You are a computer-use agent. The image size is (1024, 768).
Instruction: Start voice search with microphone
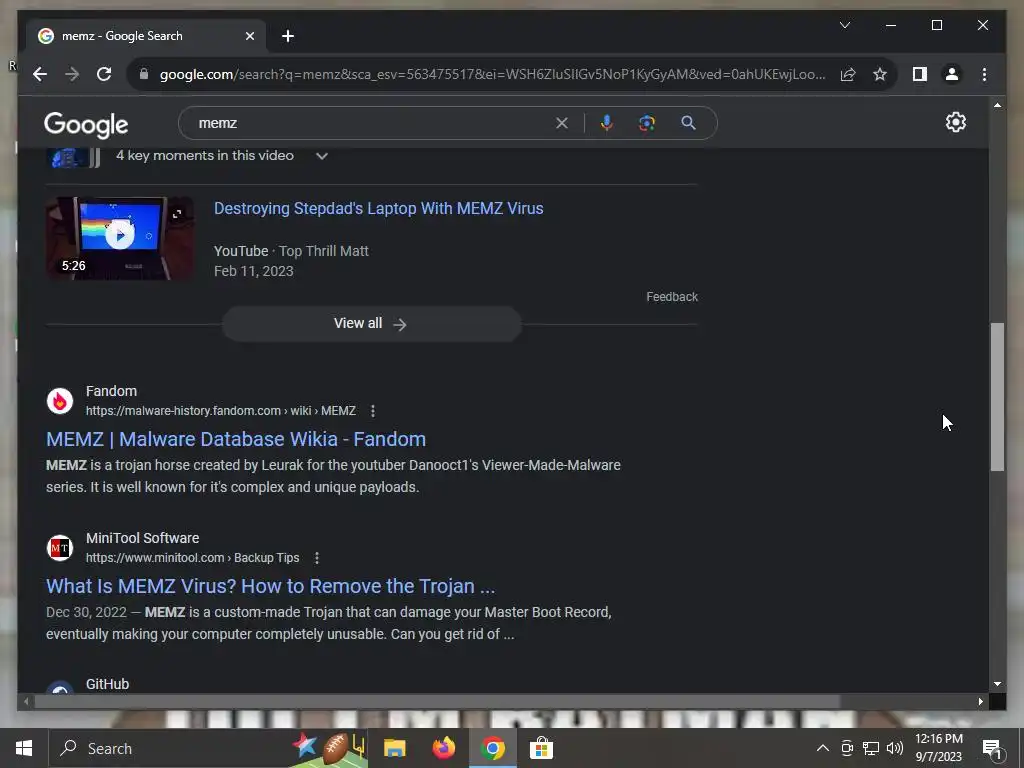pos(607,123)
